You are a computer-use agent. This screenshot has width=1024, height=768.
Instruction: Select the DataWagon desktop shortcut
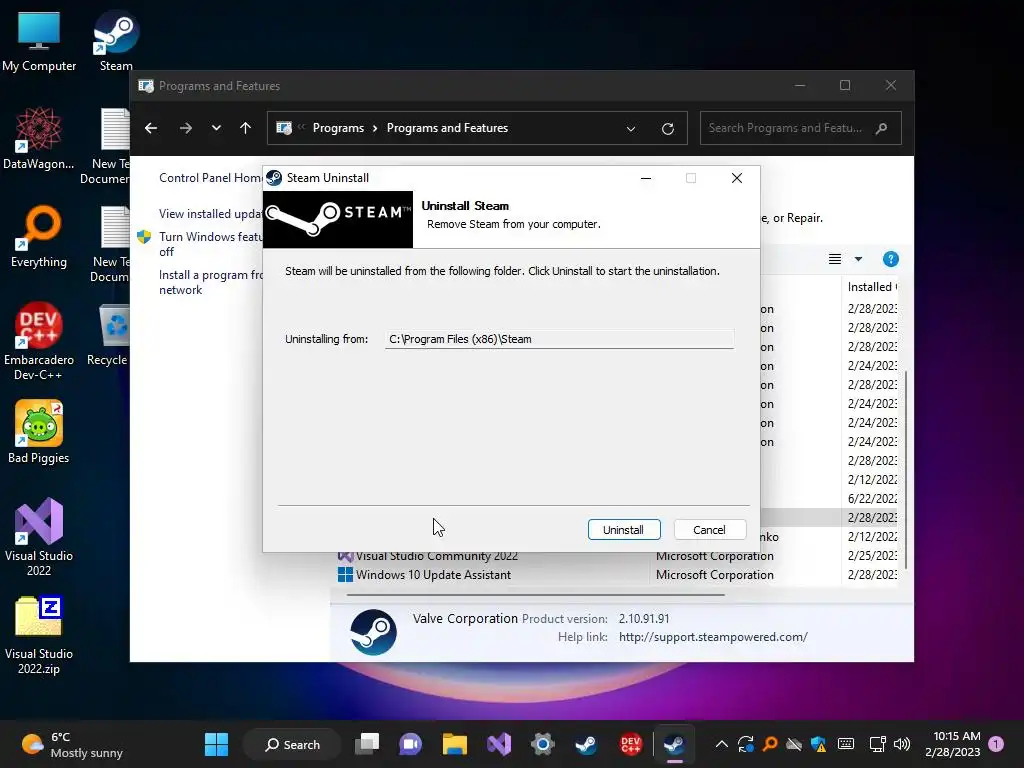(x=39, y=138)
